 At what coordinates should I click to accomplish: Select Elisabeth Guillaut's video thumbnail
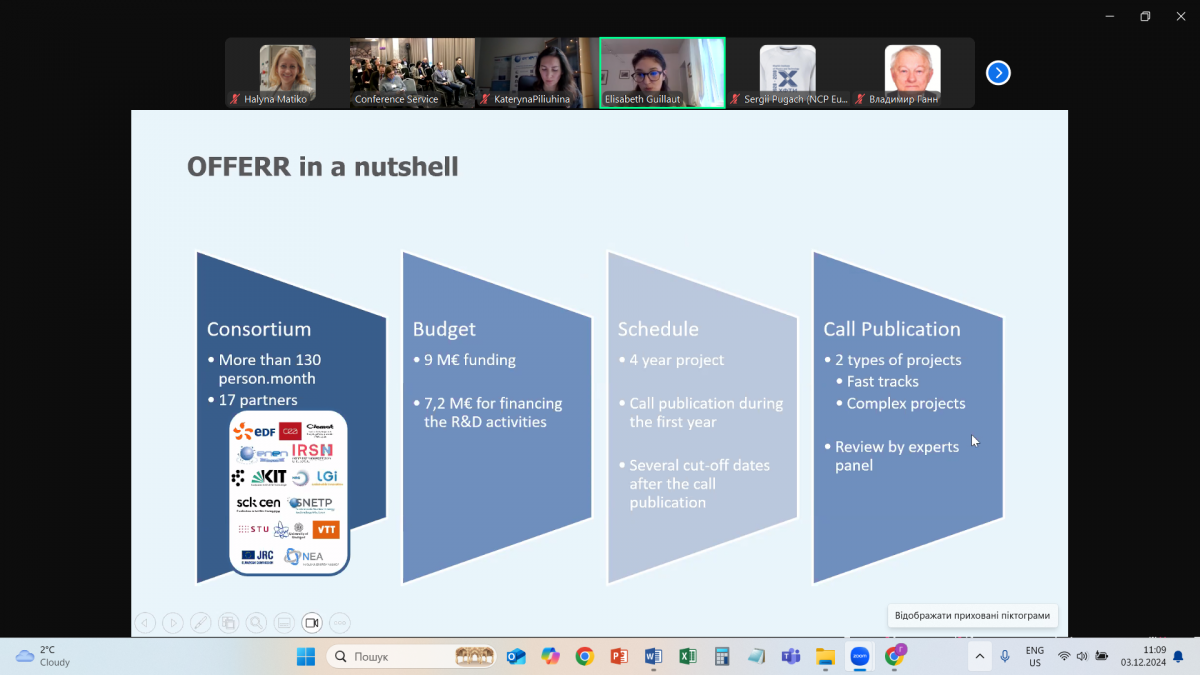point(662,72)
